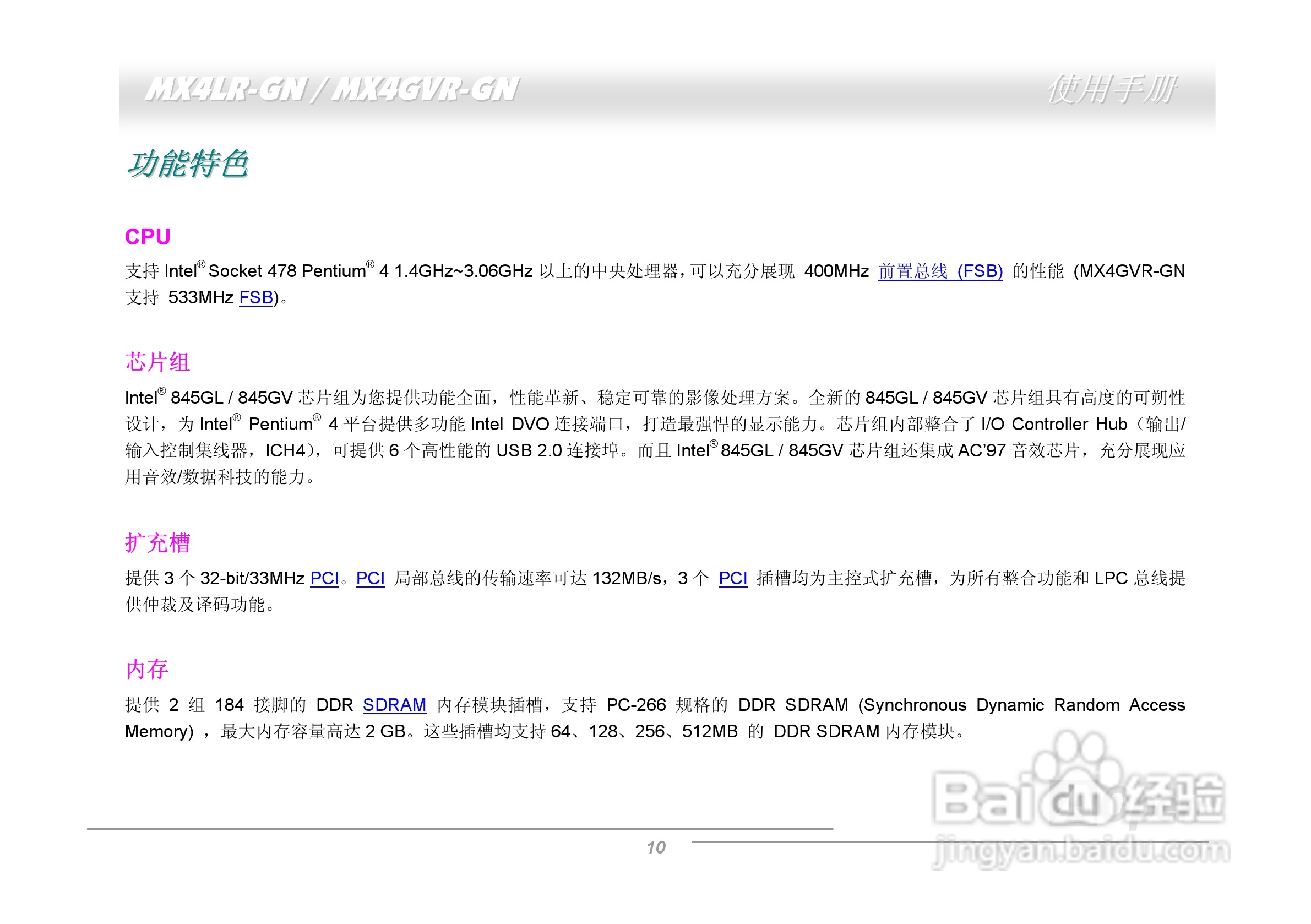This screenshot has width=1311, height=924.
Task: Click the jingyan.baidu.com watermark text
Action: click(1080, 851)
